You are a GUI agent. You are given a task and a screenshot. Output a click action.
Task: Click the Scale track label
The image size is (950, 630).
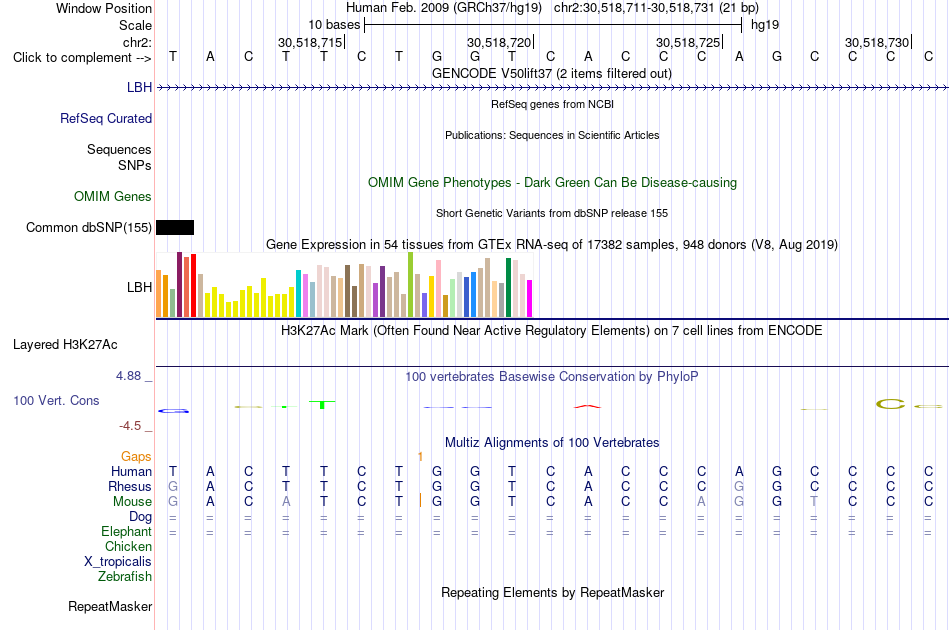pyautogui.click(x=135, y=25)
